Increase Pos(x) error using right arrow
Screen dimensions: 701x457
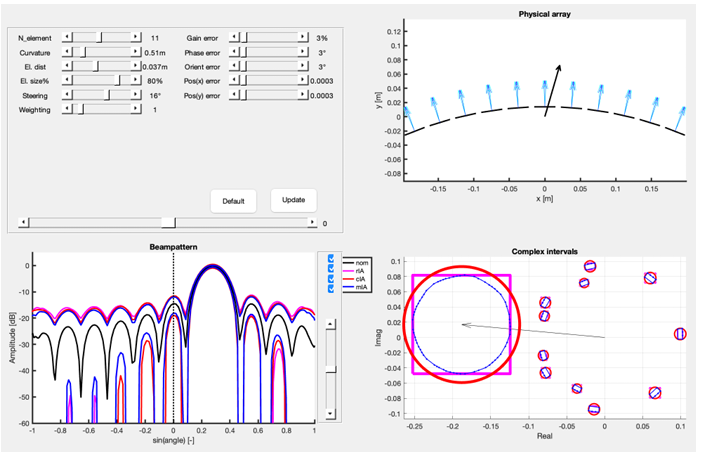304,81
